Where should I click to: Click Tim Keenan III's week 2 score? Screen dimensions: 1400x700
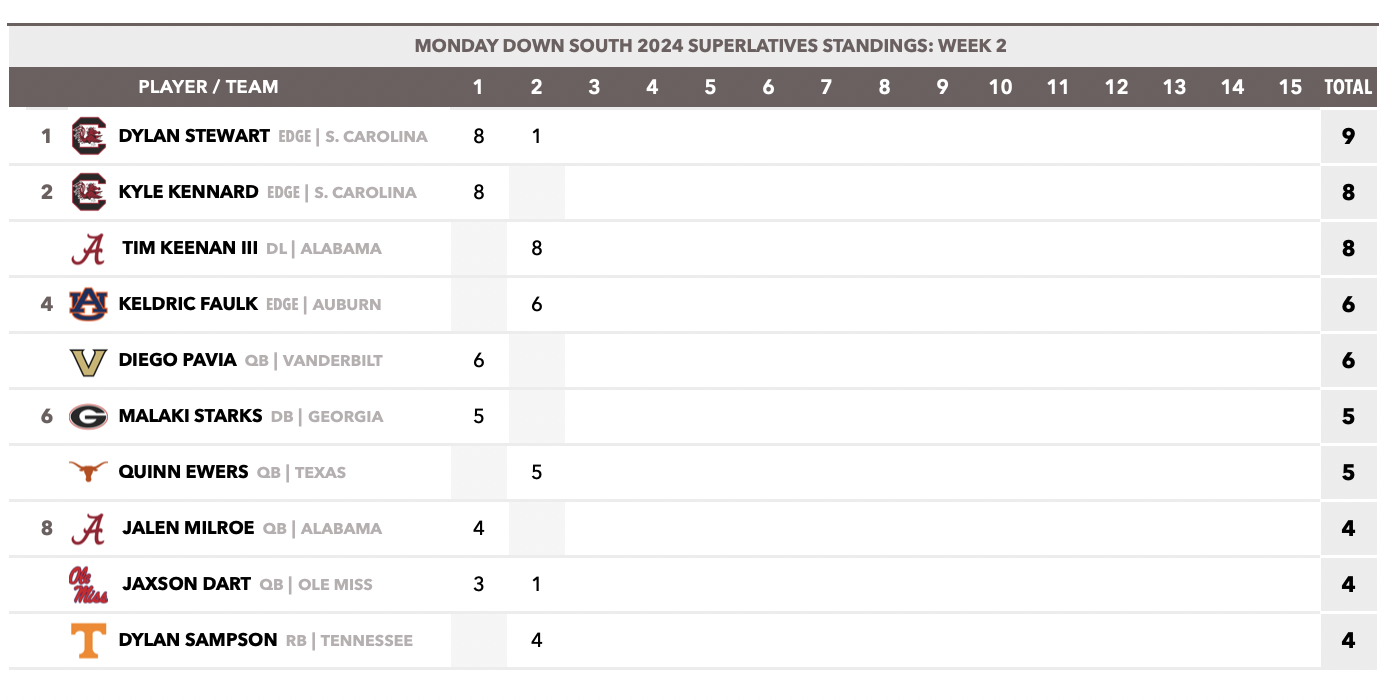tap(536, 248)
